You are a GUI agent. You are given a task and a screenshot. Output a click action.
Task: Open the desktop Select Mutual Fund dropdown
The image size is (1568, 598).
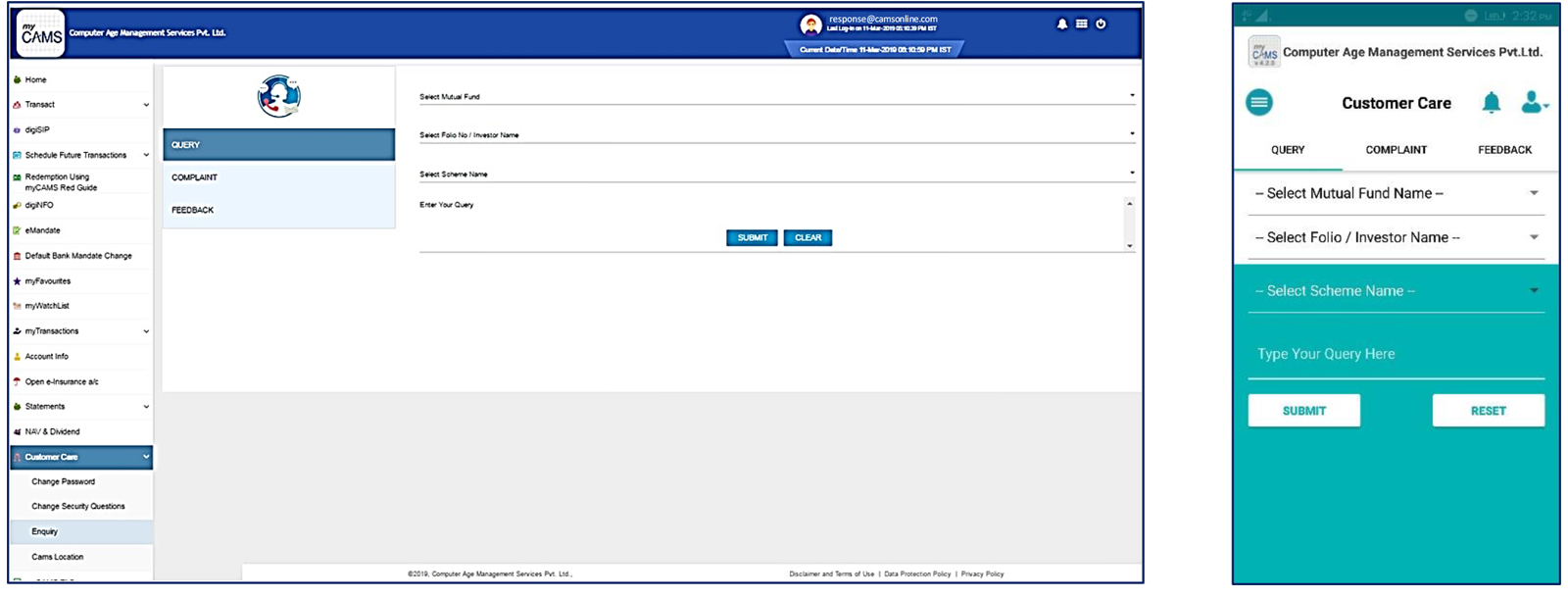point(776,97)
